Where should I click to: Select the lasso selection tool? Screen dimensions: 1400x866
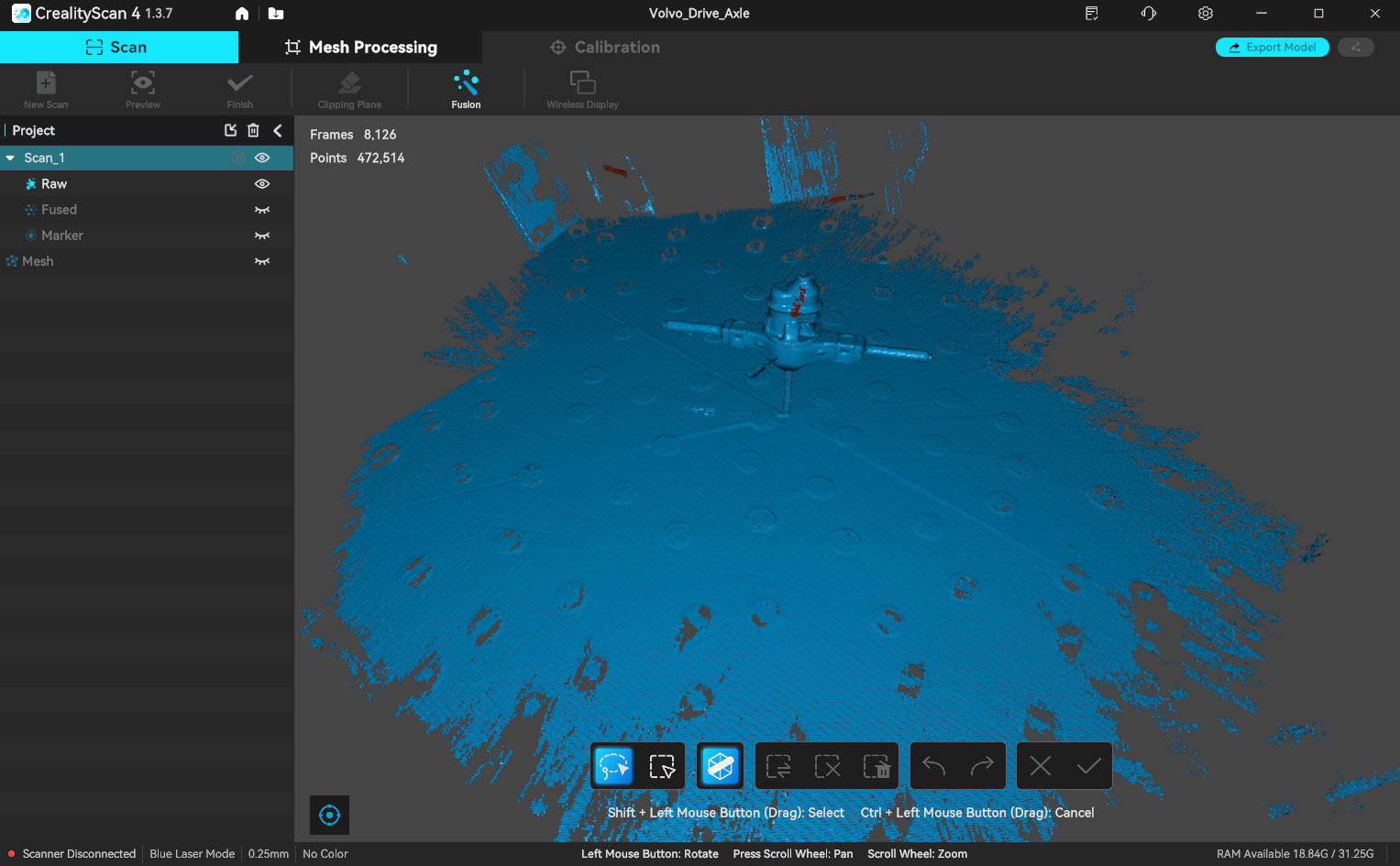coord(613,766)
